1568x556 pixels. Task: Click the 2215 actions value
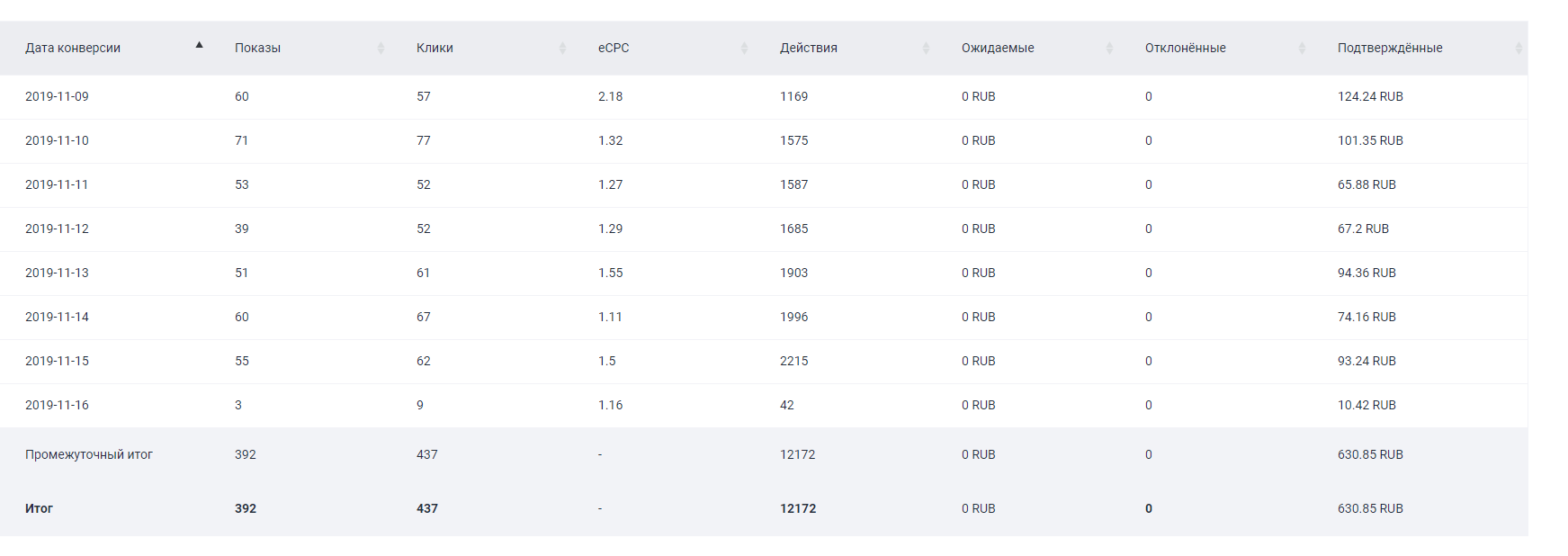tap(793, 362)
